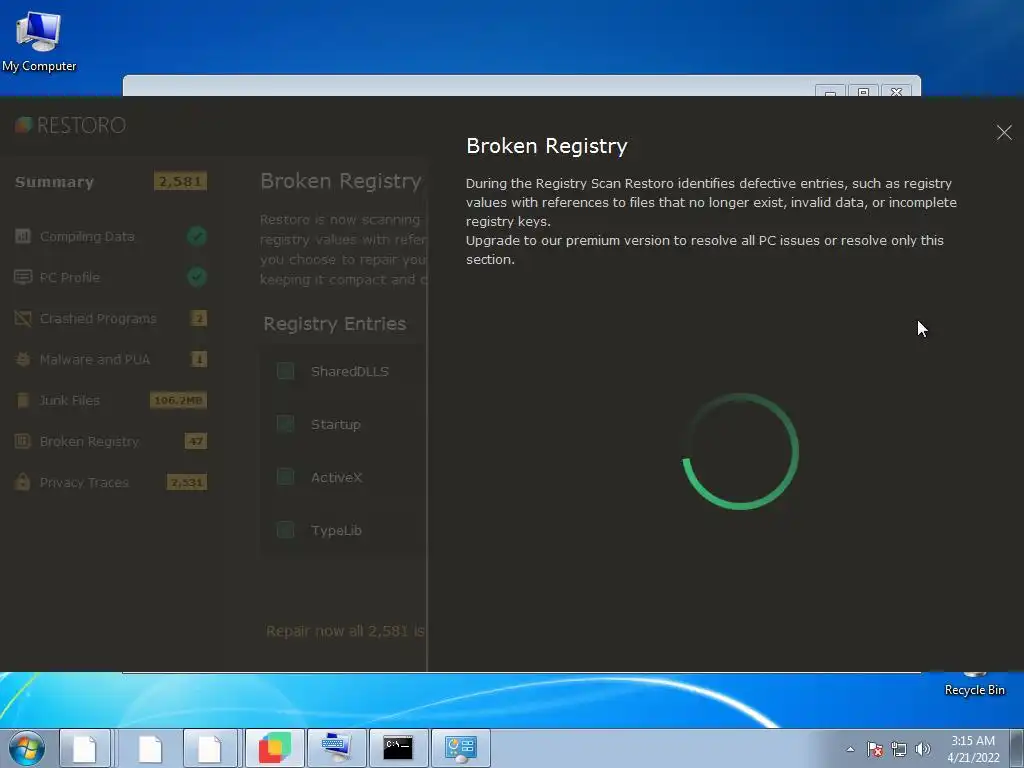Click the Junk Files trash icon
Image resolution: width=1024 pixels, height=768 pixels.
point(23,400)
